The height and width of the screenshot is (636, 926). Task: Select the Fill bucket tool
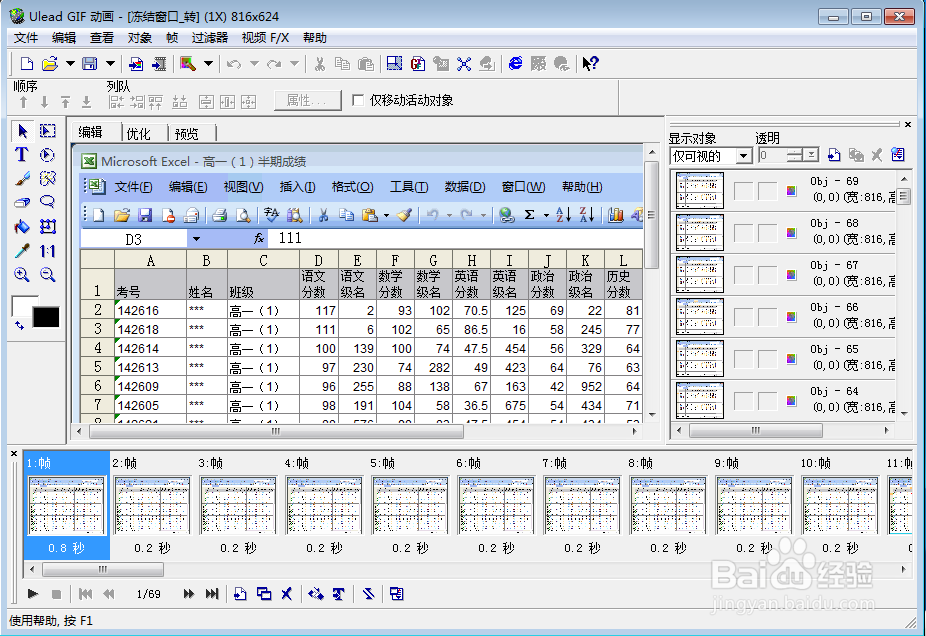[x=22, y=227]
